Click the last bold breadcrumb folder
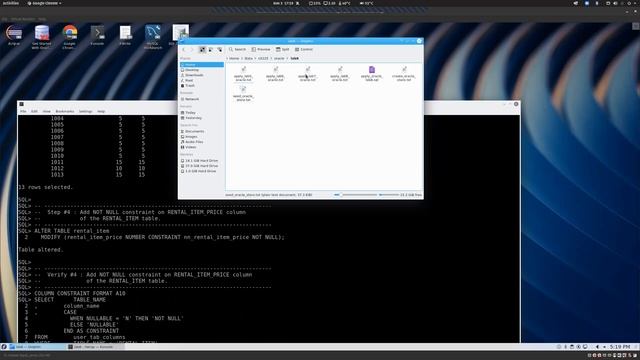This screenshot has width=640, height=360. coord(294,59)
